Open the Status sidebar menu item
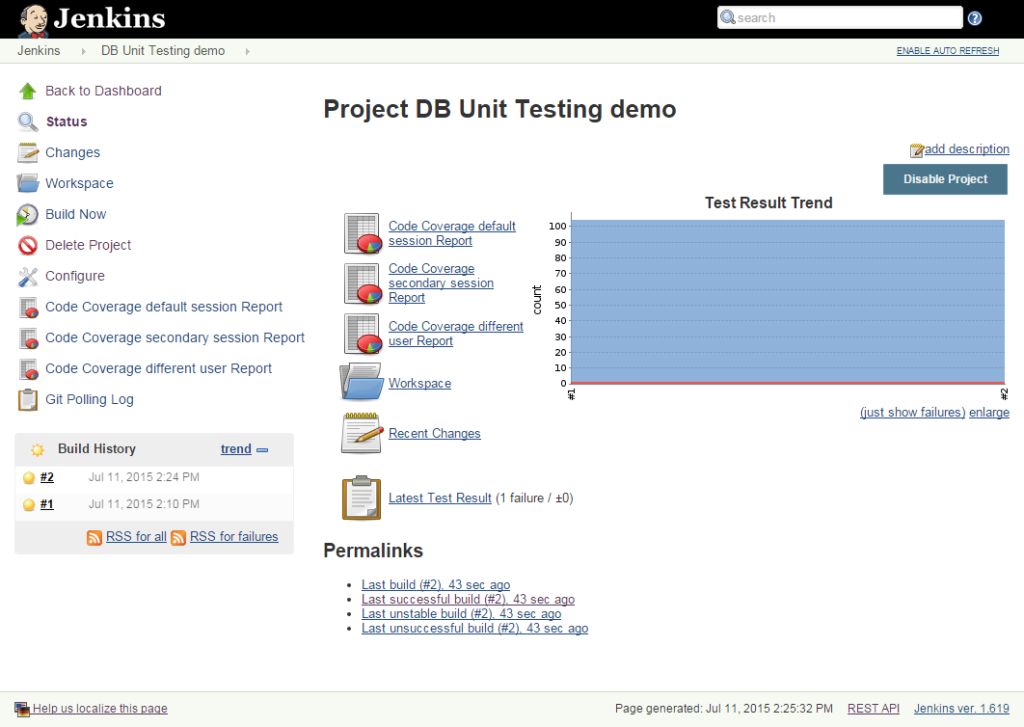 pyautogui.click(x=67, y=121)
